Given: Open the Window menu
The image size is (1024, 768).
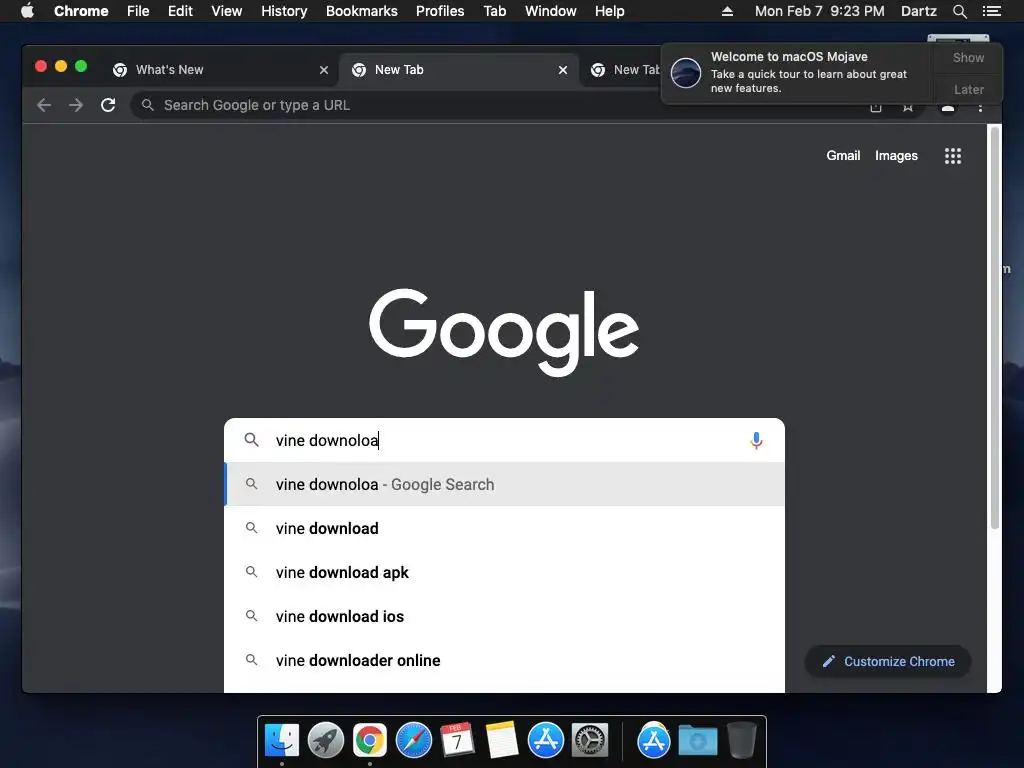Looking at the screenshot, I should (x=551, y=11).
